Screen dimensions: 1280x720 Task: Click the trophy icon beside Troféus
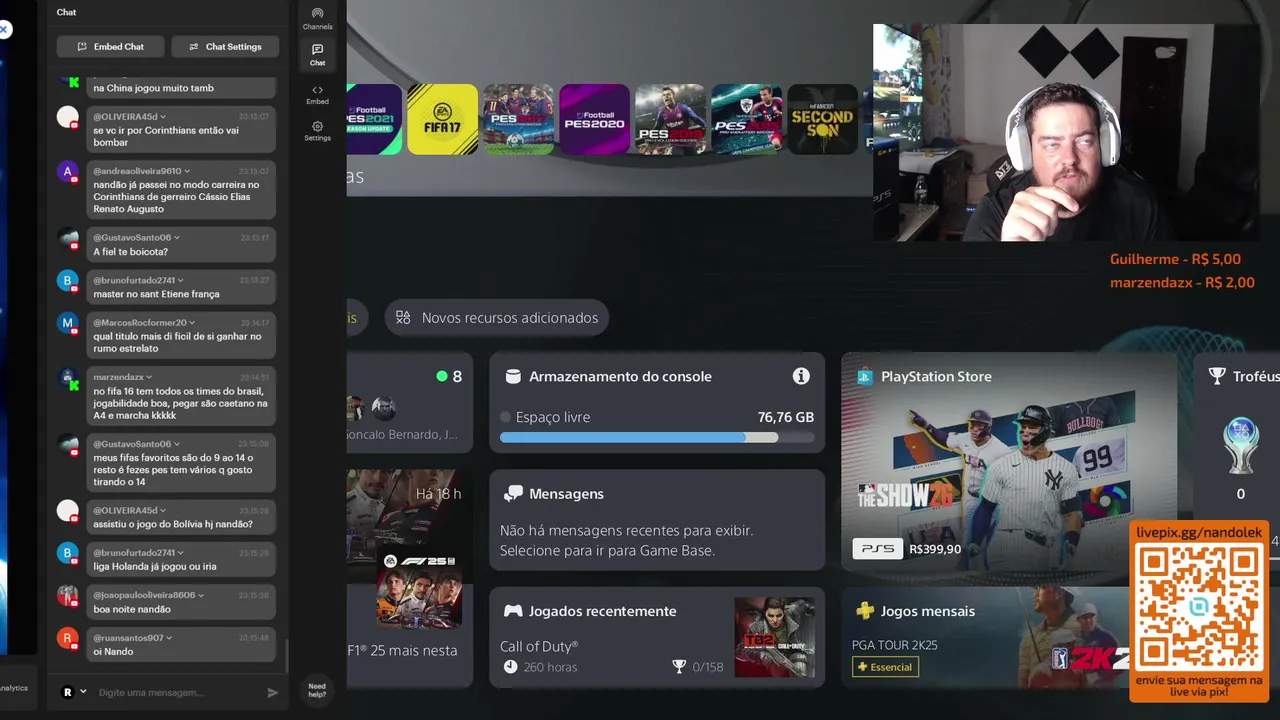click(1217, 377)
